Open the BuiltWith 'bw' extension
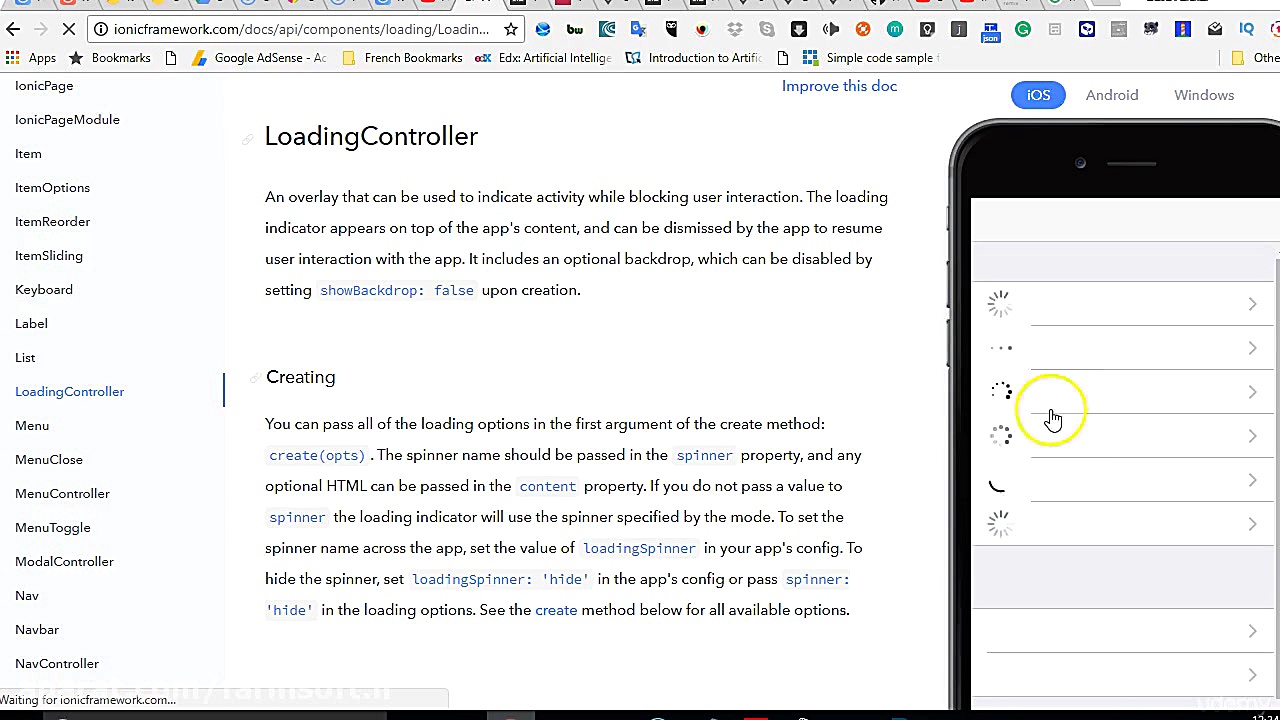Image resolution: width=1280 pixels, height=720 pixels. point(575,29)
